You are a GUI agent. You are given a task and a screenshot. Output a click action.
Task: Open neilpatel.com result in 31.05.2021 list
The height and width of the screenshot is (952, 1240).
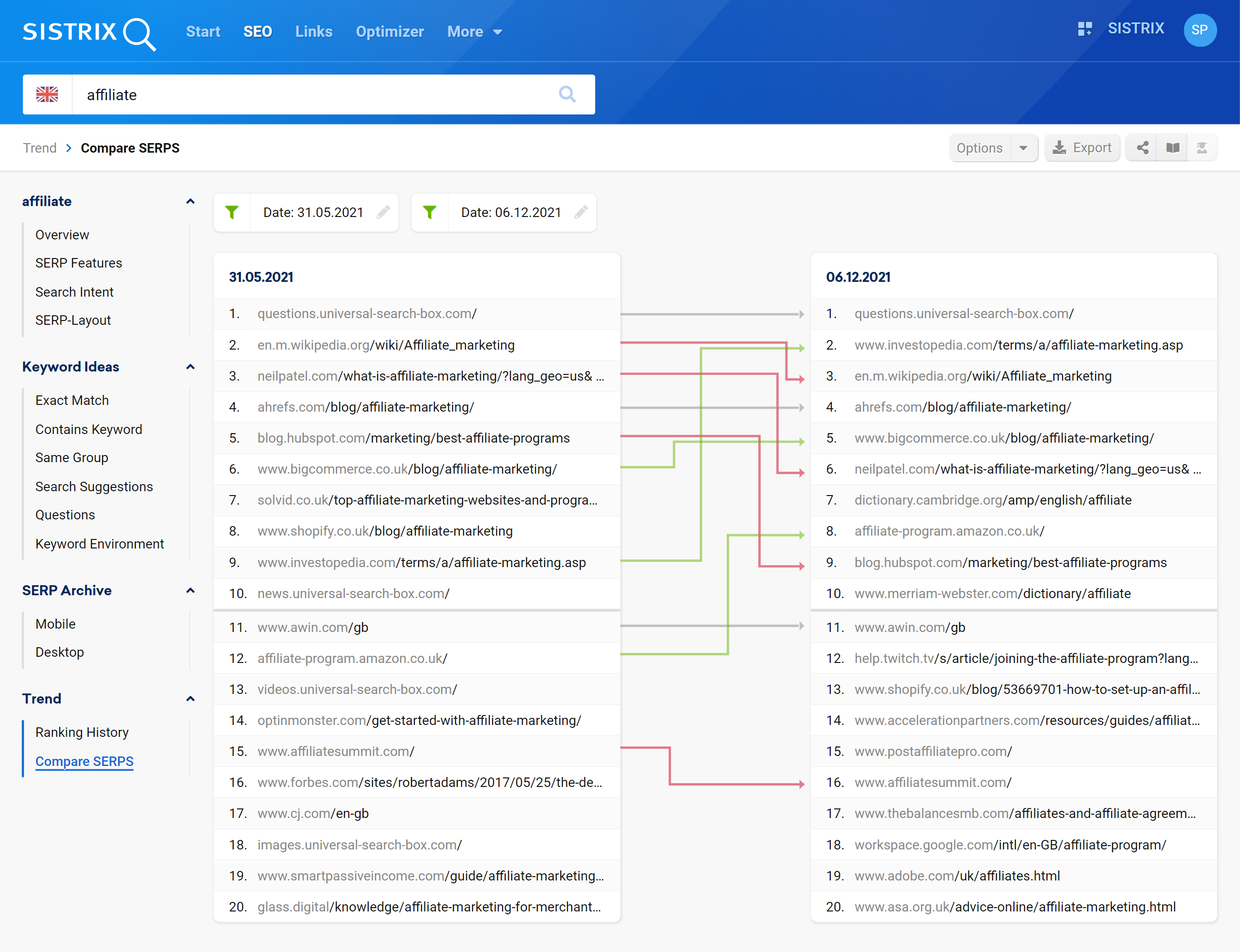[x=431, y=376]
